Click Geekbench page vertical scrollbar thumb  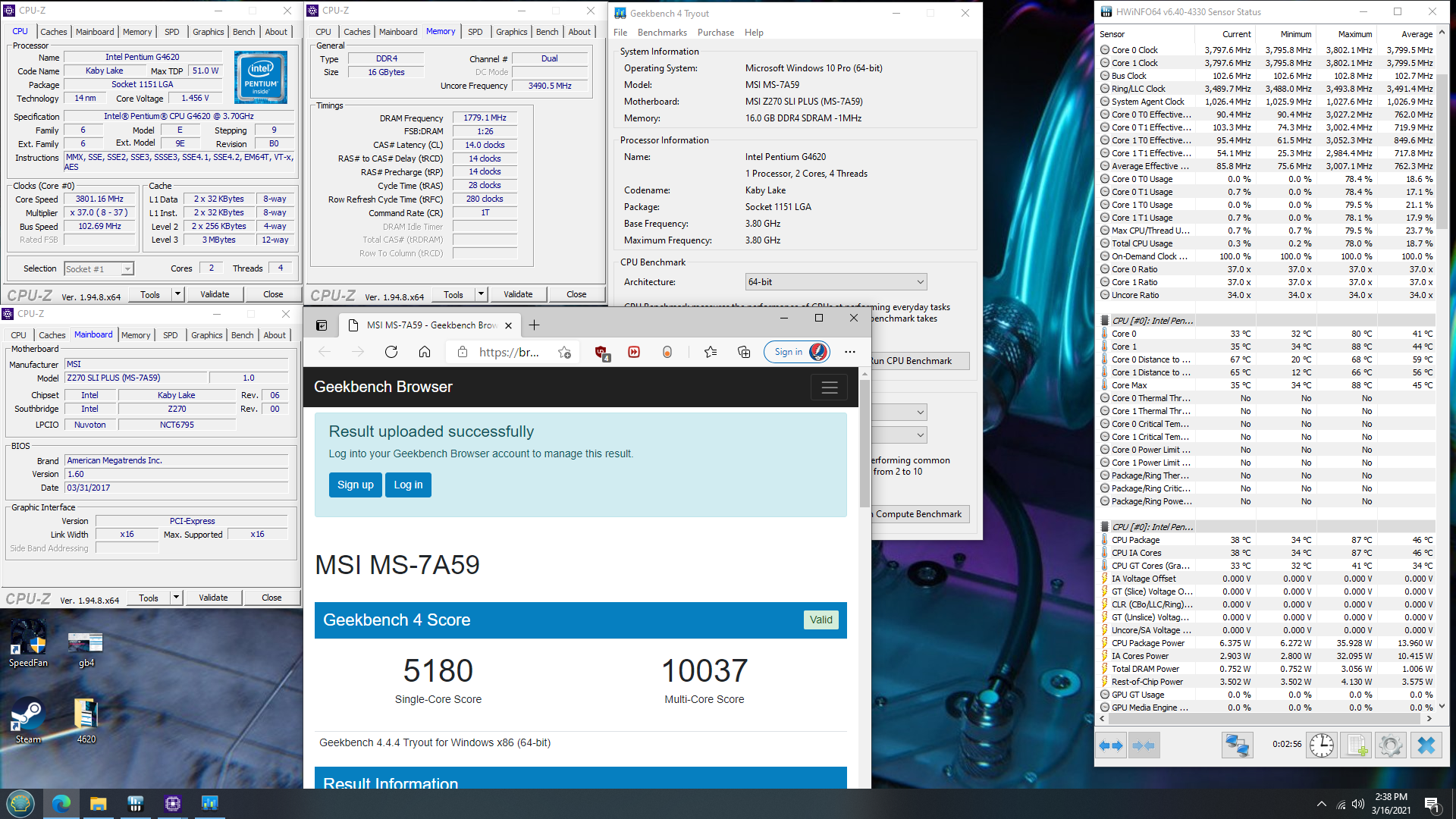click(x=864, y=444)
